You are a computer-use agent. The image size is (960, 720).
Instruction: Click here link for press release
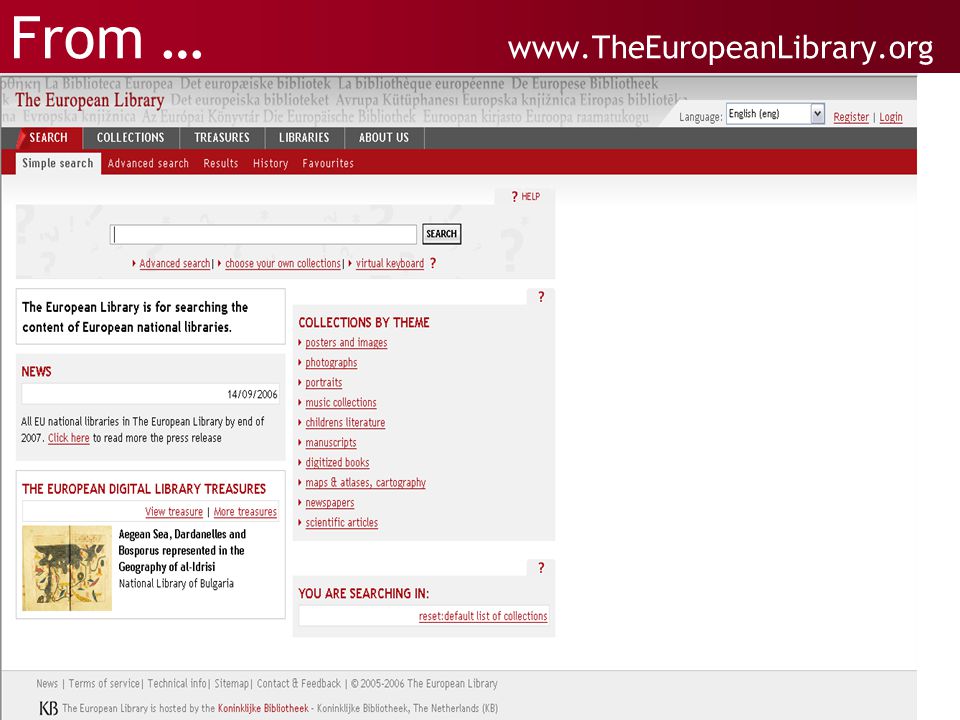click(x=69, y=438)
